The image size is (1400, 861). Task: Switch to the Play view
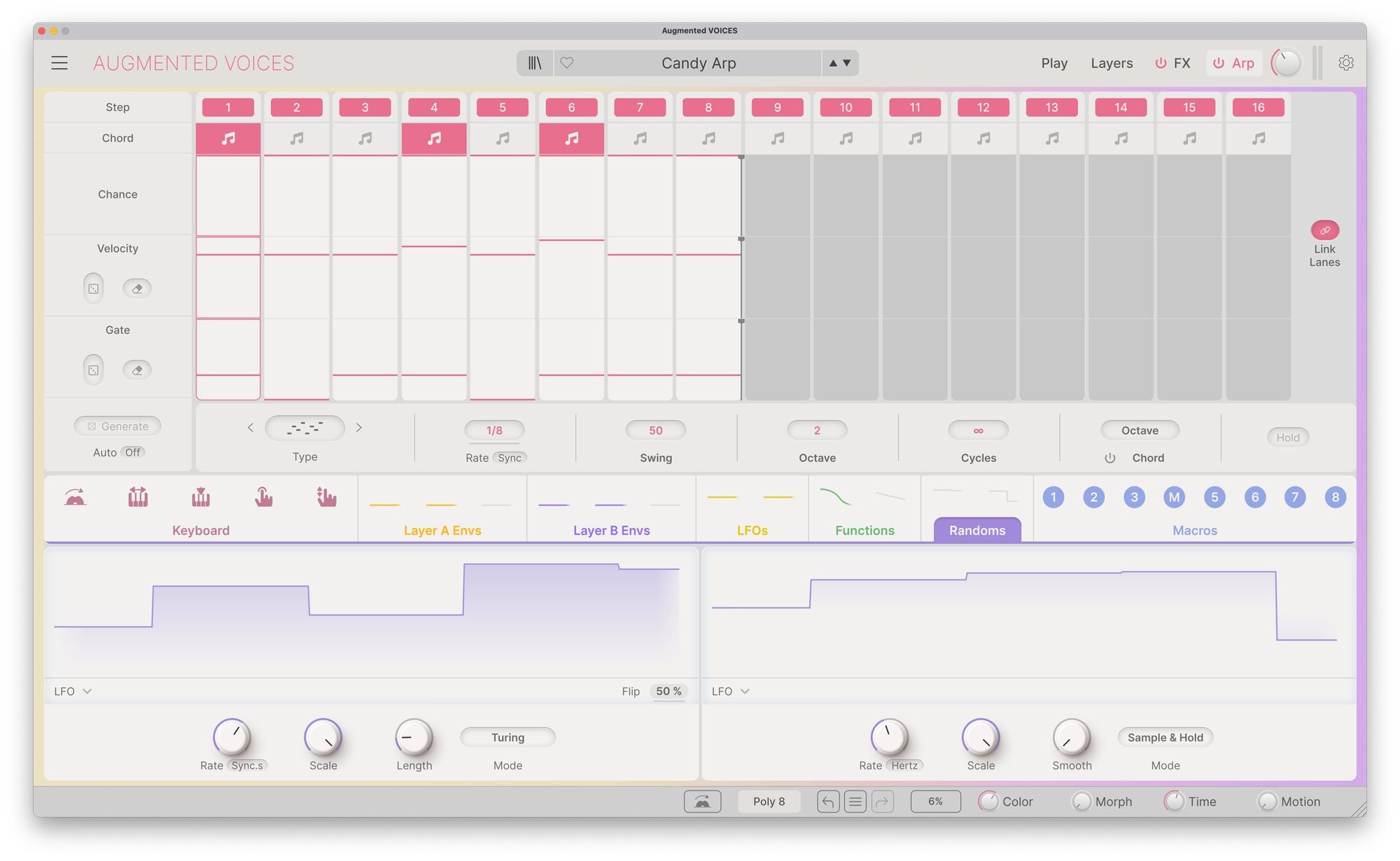pyautogui.click(x=1054, y=63)
